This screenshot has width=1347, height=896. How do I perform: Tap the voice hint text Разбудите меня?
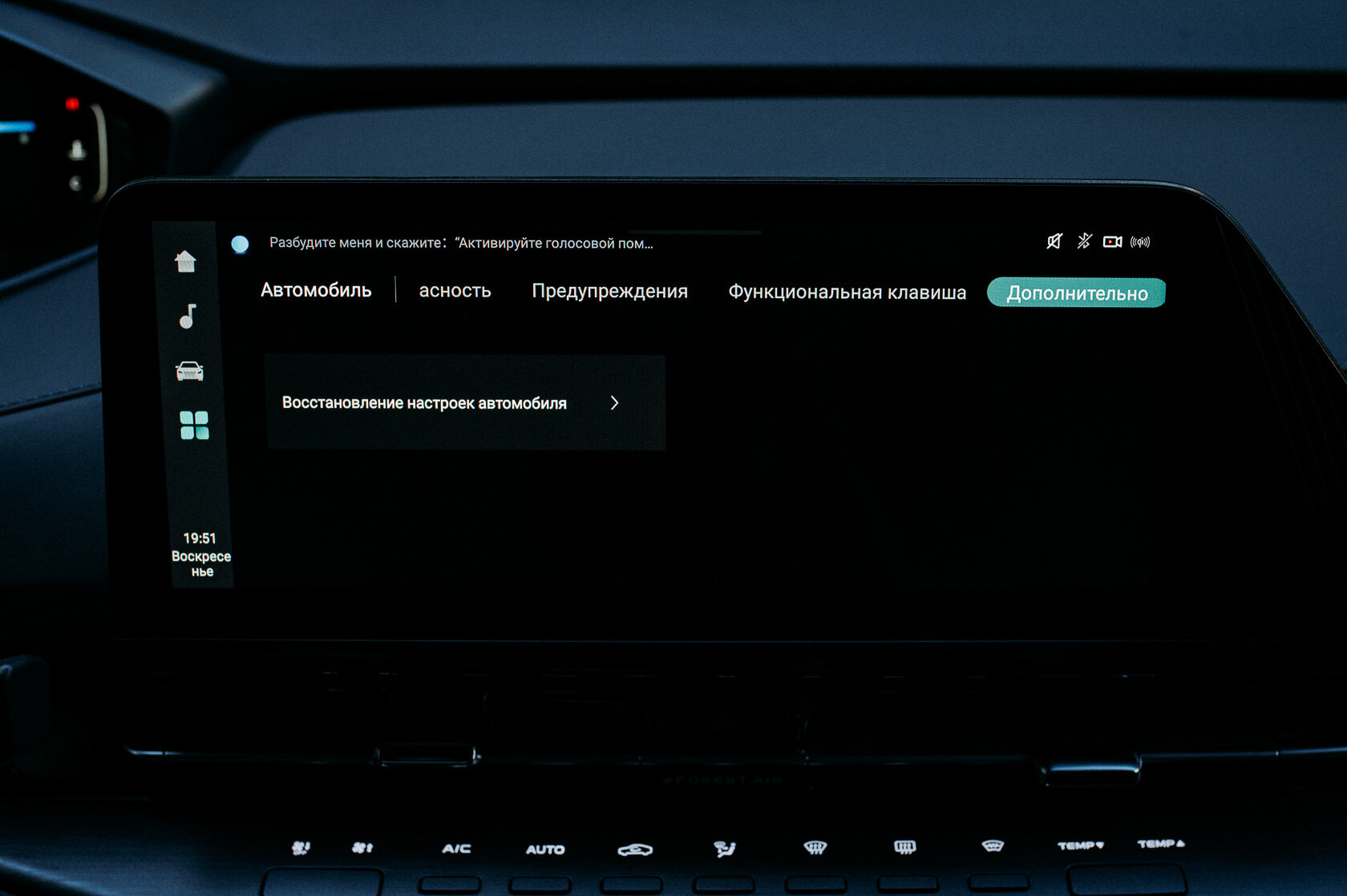coord(461,243)
